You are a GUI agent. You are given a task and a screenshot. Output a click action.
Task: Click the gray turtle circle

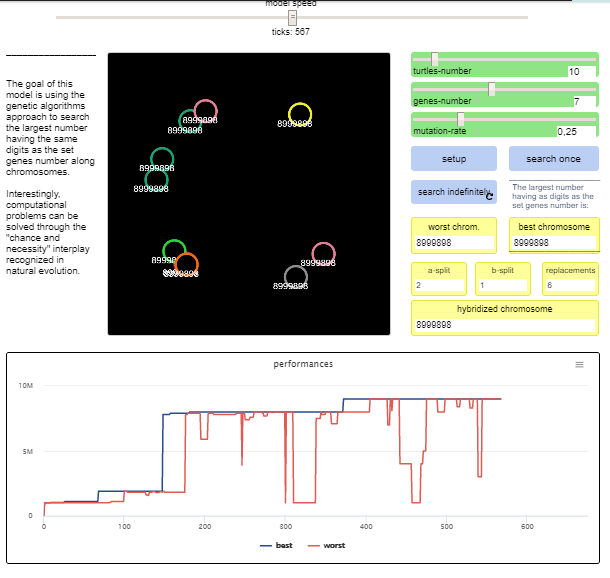point(296,277)
